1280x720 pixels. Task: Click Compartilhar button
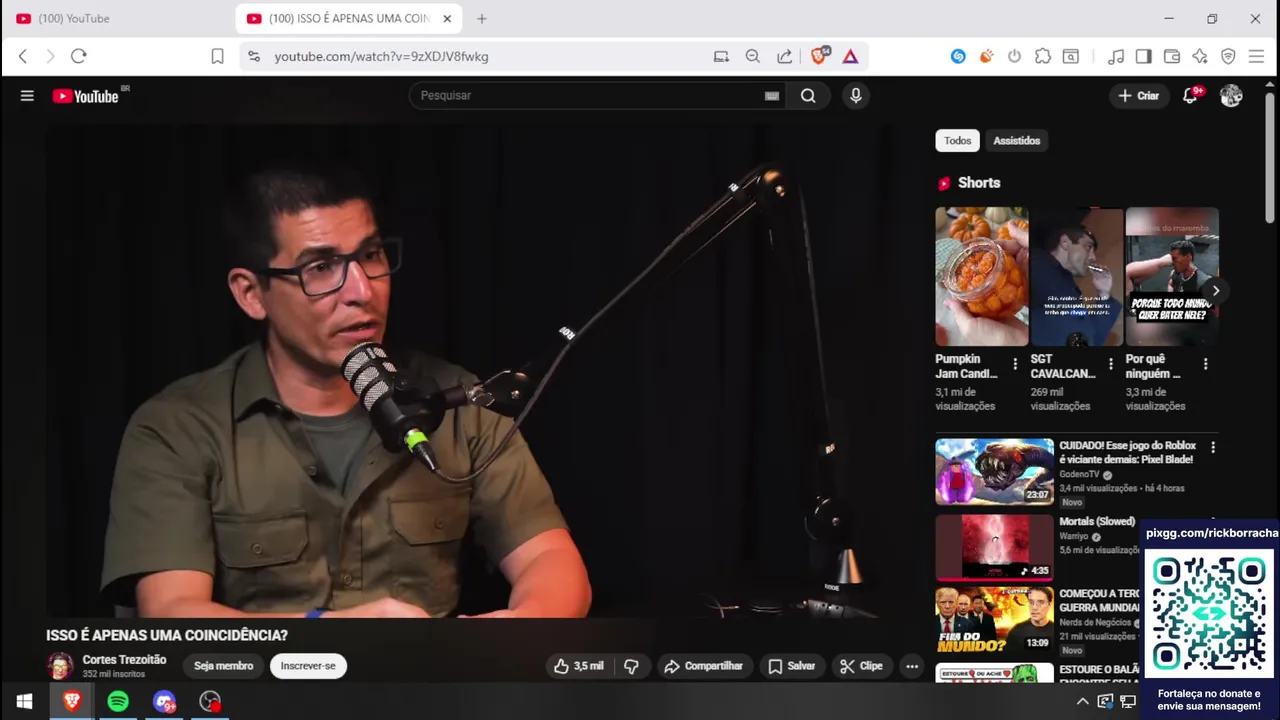[703, 666]
